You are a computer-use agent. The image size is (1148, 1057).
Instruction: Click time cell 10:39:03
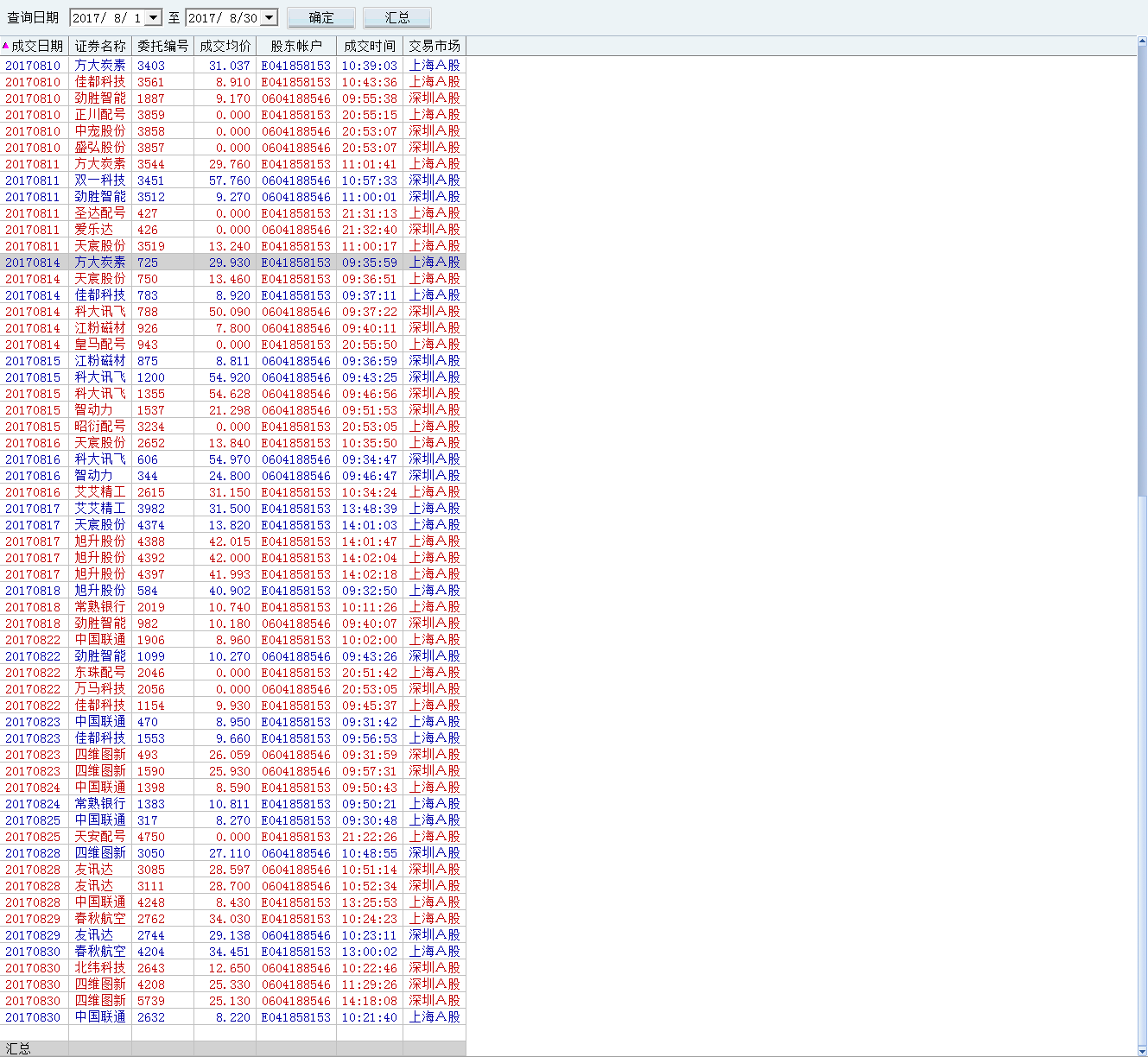369,66
